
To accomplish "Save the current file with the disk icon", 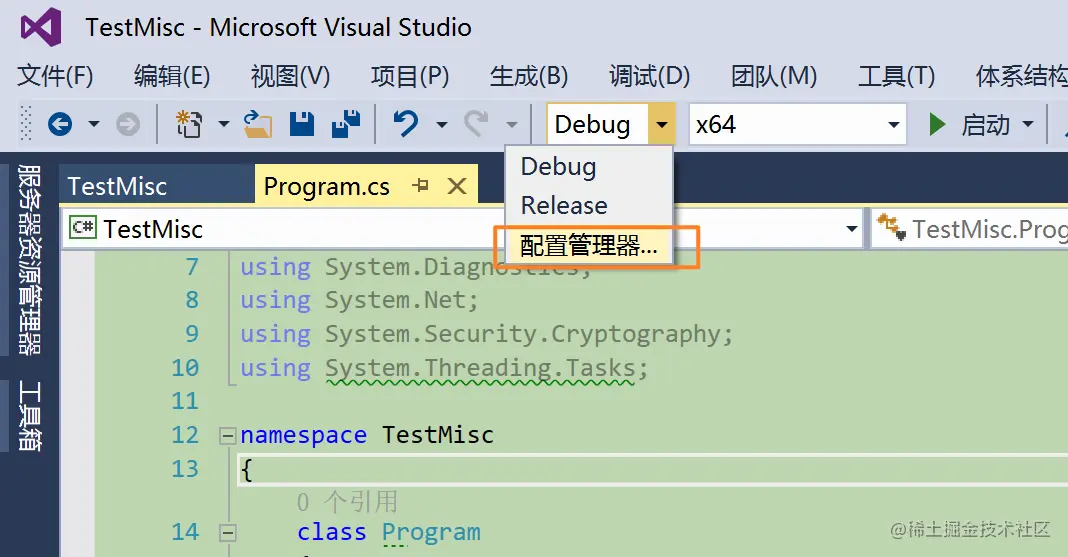I will [x=302, y=125].
